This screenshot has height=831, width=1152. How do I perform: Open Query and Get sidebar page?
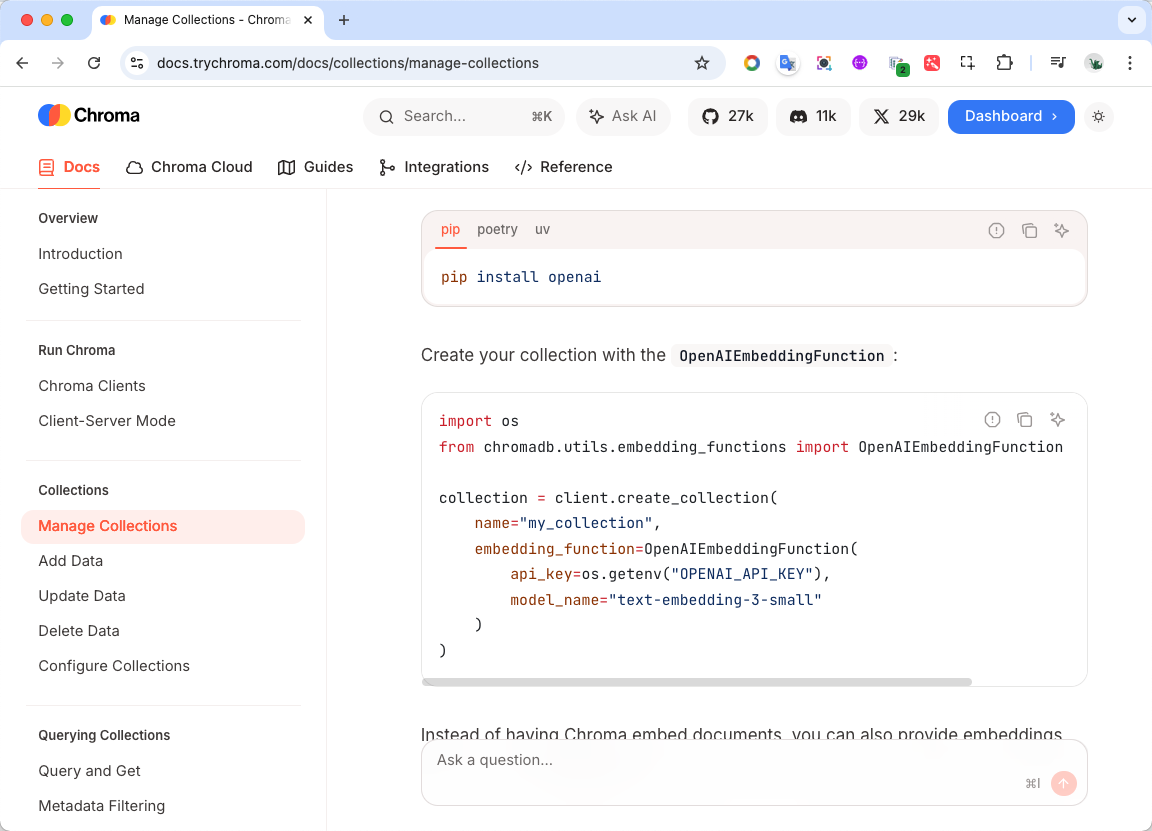tap(89, 771)
